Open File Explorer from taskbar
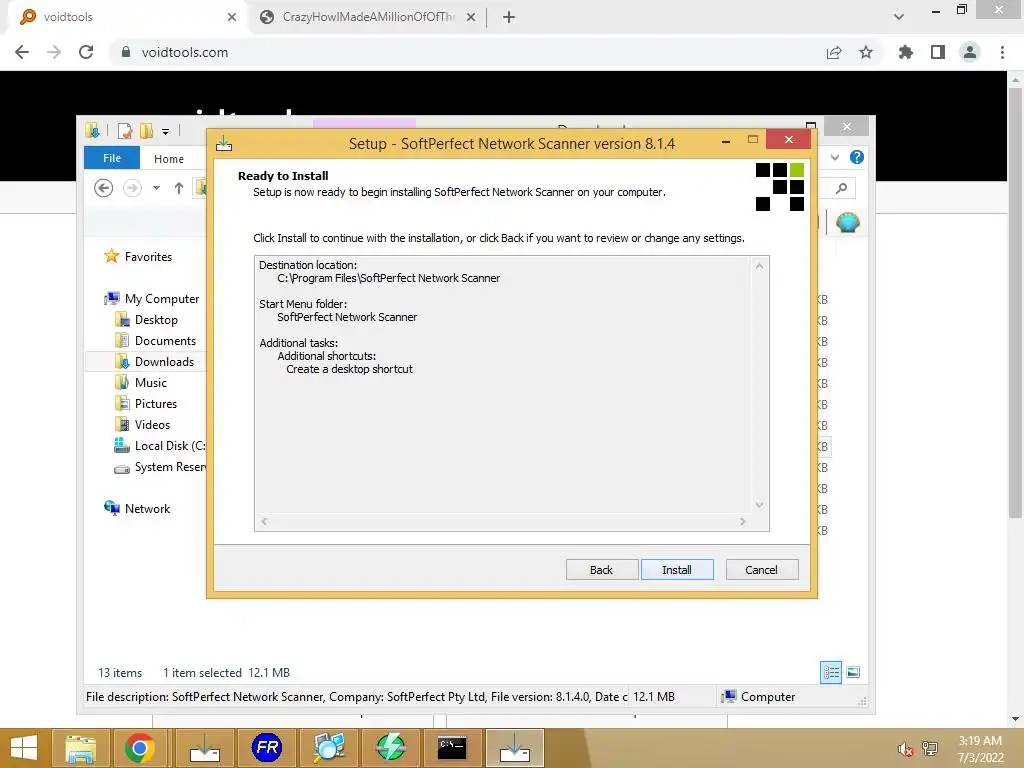 point(80,748)
